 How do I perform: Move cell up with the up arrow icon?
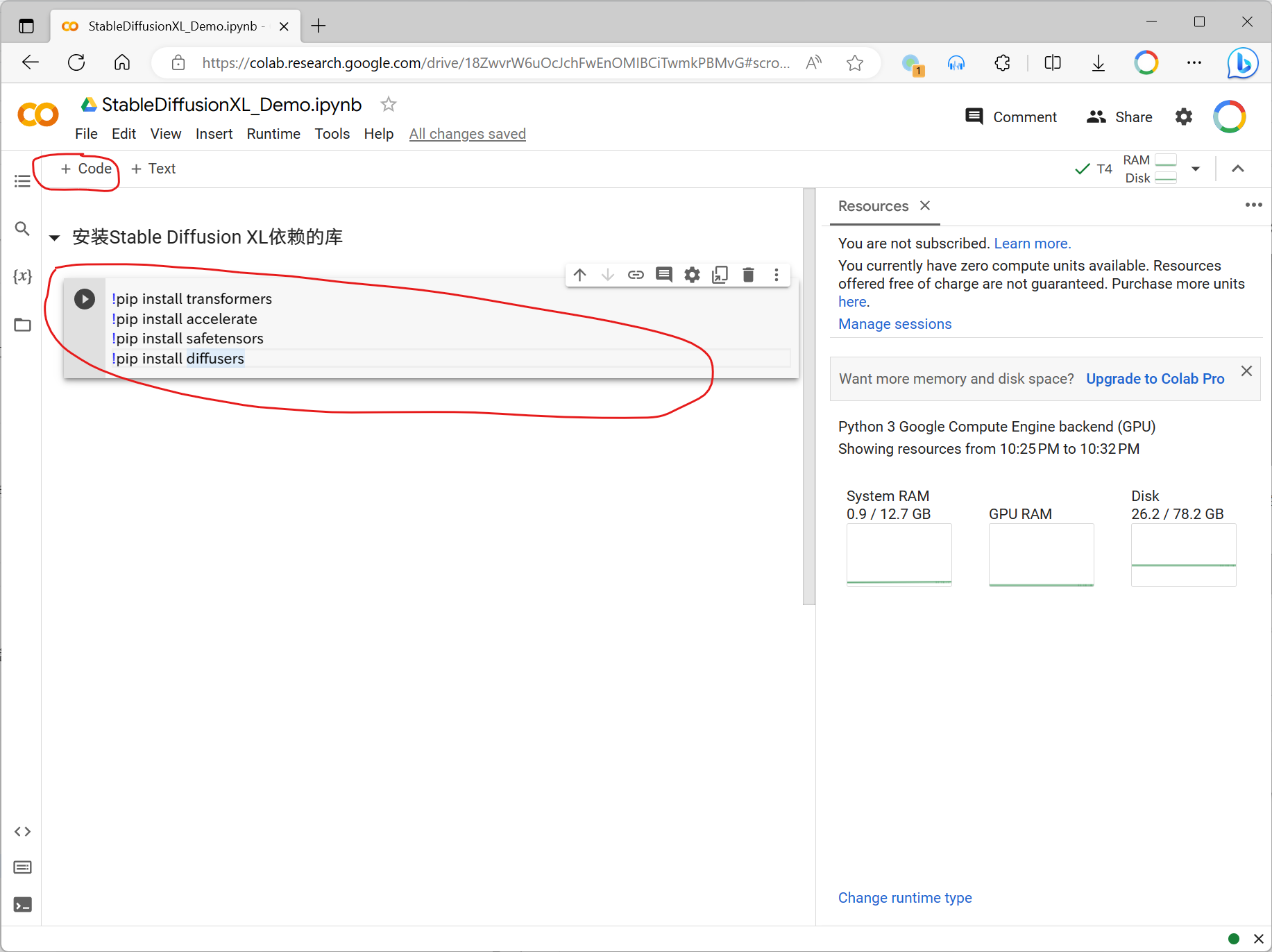point(580,275)
